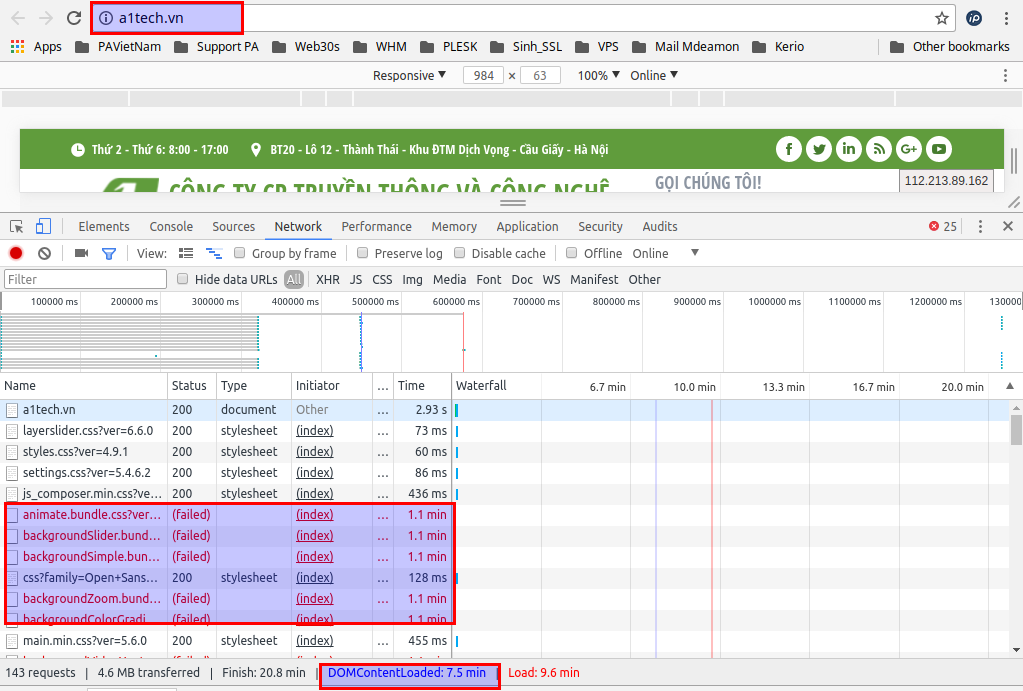
Task: Click the viewport width field 984
Action: point(483,76)
